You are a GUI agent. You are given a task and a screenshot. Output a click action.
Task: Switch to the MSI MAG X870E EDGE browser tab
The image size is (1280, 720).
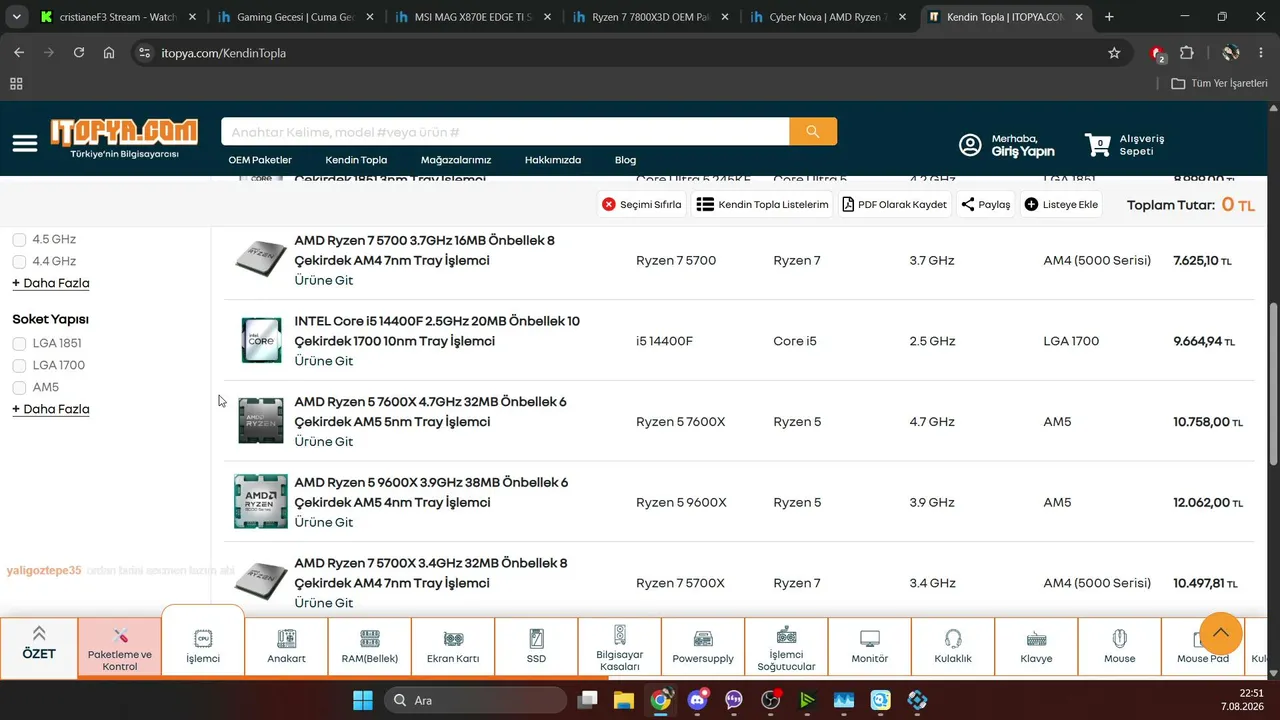click(472, 17)
